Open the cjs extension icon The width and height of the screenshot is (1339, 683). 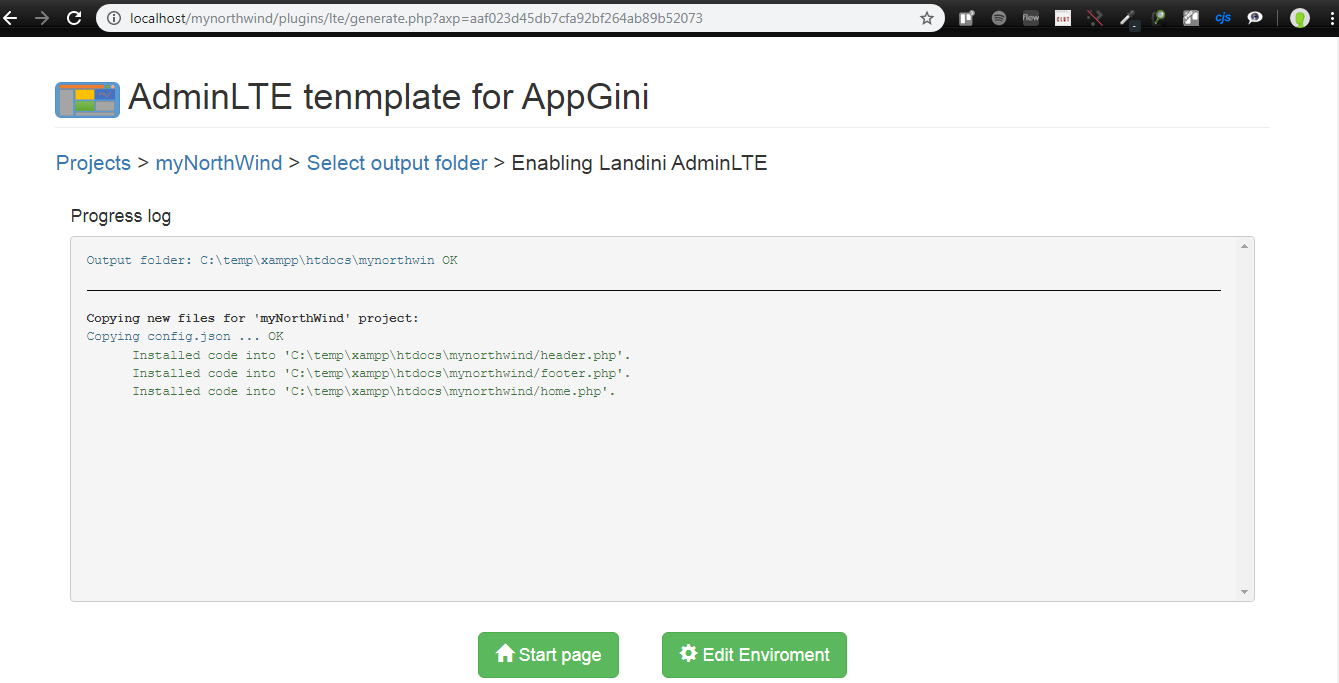(1223, 18)
